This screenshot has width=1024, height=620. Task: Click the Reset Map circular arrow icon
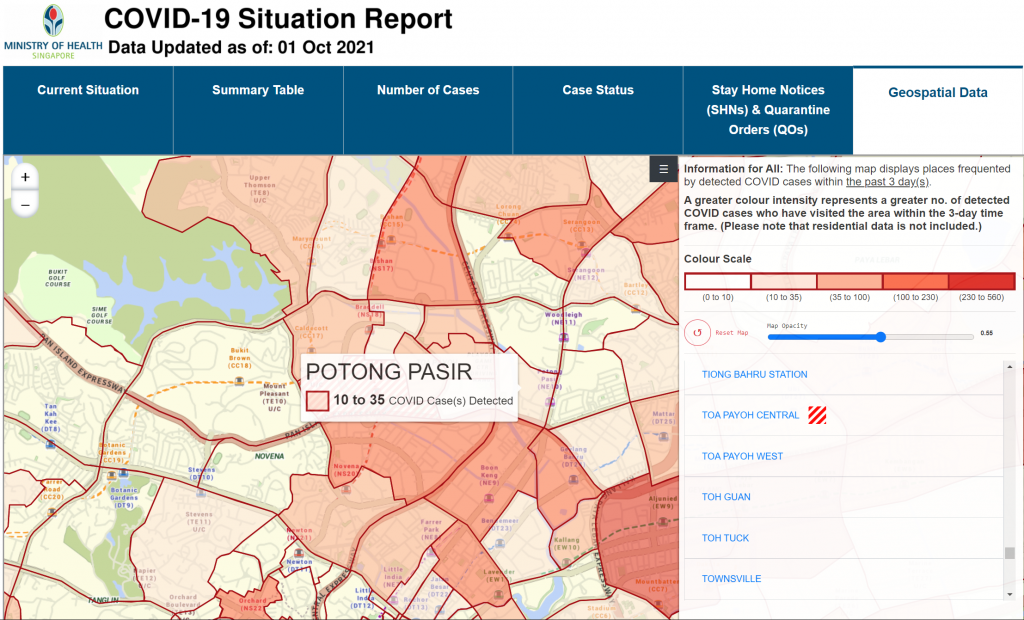[x=697, y=332]
